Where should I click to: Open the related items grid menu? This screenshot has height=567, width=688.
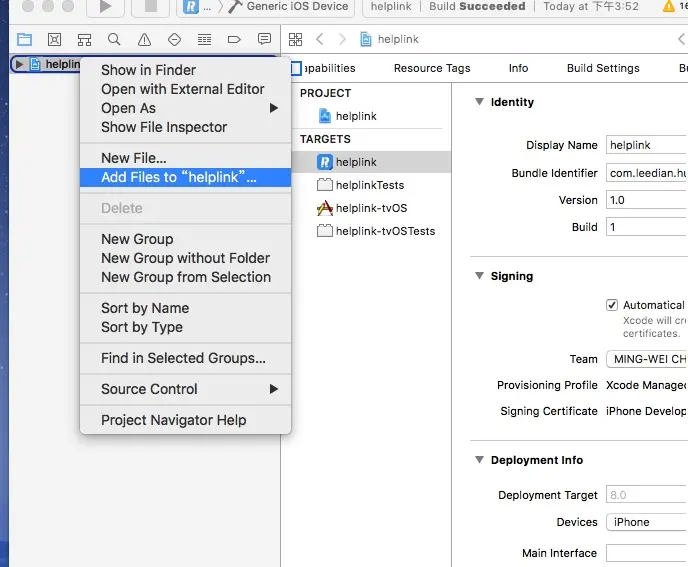click(295, 39)
